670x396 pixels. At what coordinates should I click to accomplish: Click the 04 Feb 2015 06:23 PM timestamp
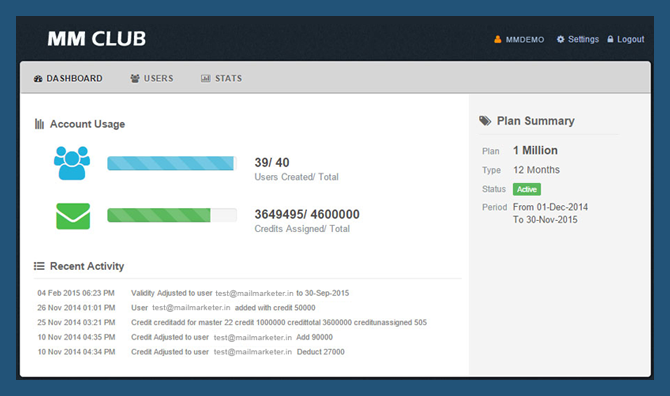coord(76,293)
